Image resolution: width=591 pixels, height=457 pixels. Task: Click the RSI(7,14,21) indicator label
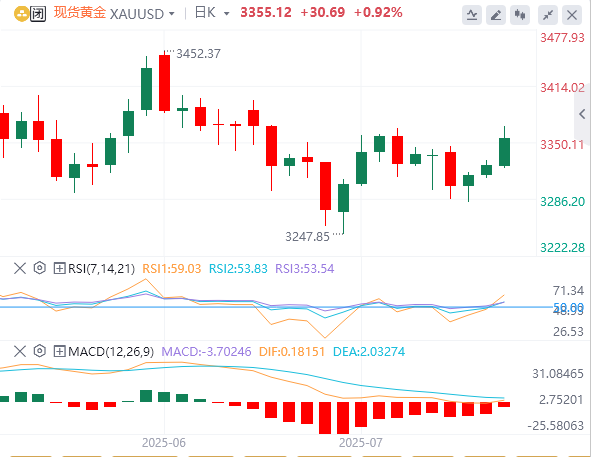(101, 269)
